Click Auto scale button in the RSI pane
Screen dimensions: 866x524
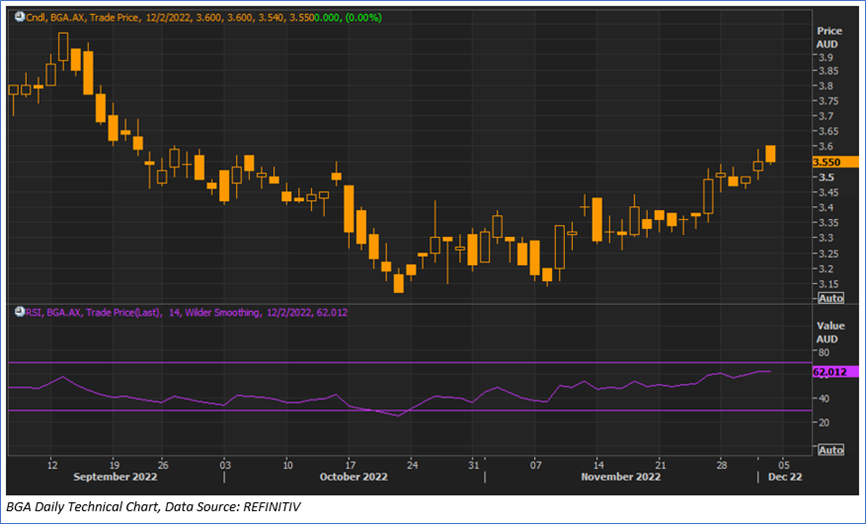(x=831, y=450)
